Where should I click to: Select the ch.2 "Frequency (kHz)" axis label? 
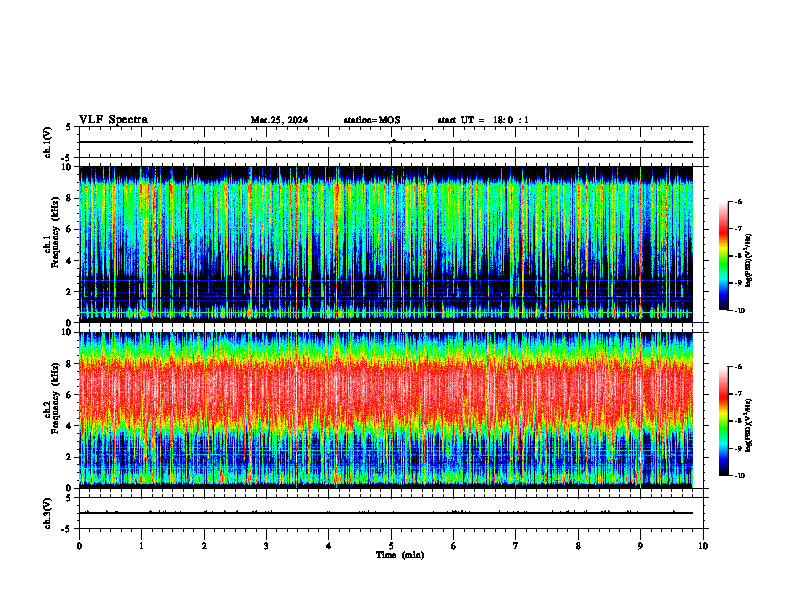[55, 398]
